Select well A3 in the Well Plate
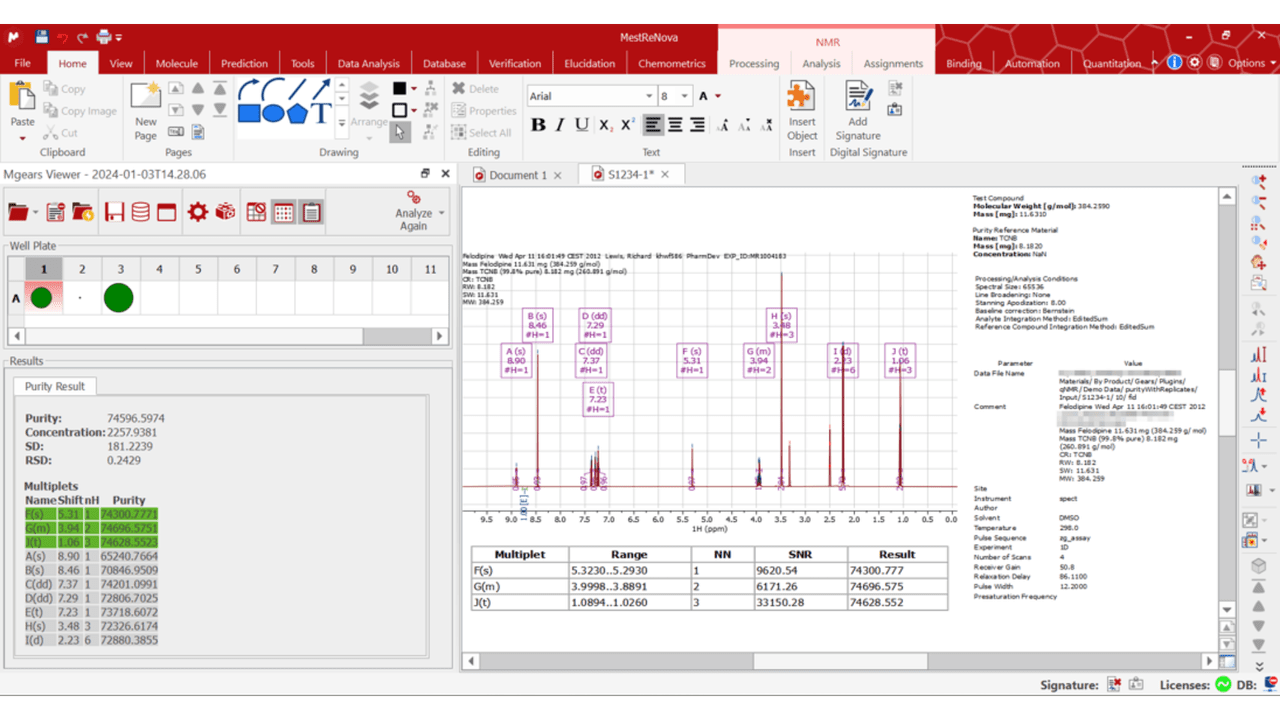The width and height of the screenshot is (1280, 720). 119,297
